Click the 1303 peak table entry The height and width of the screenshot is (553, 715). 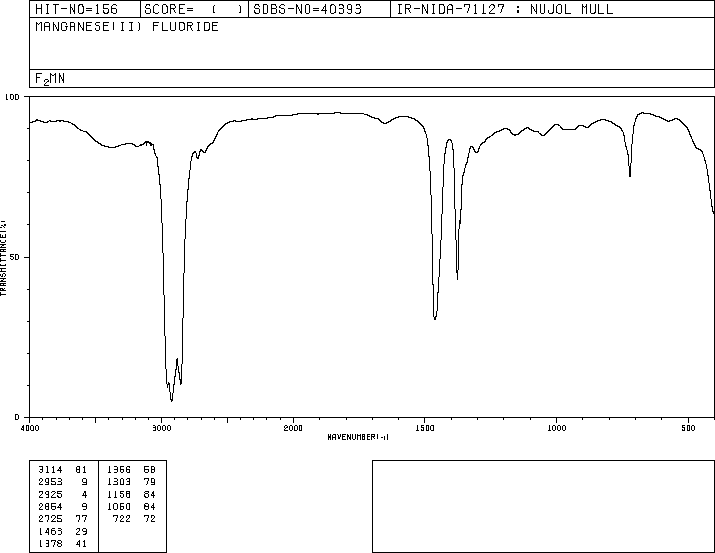point(119,482)
